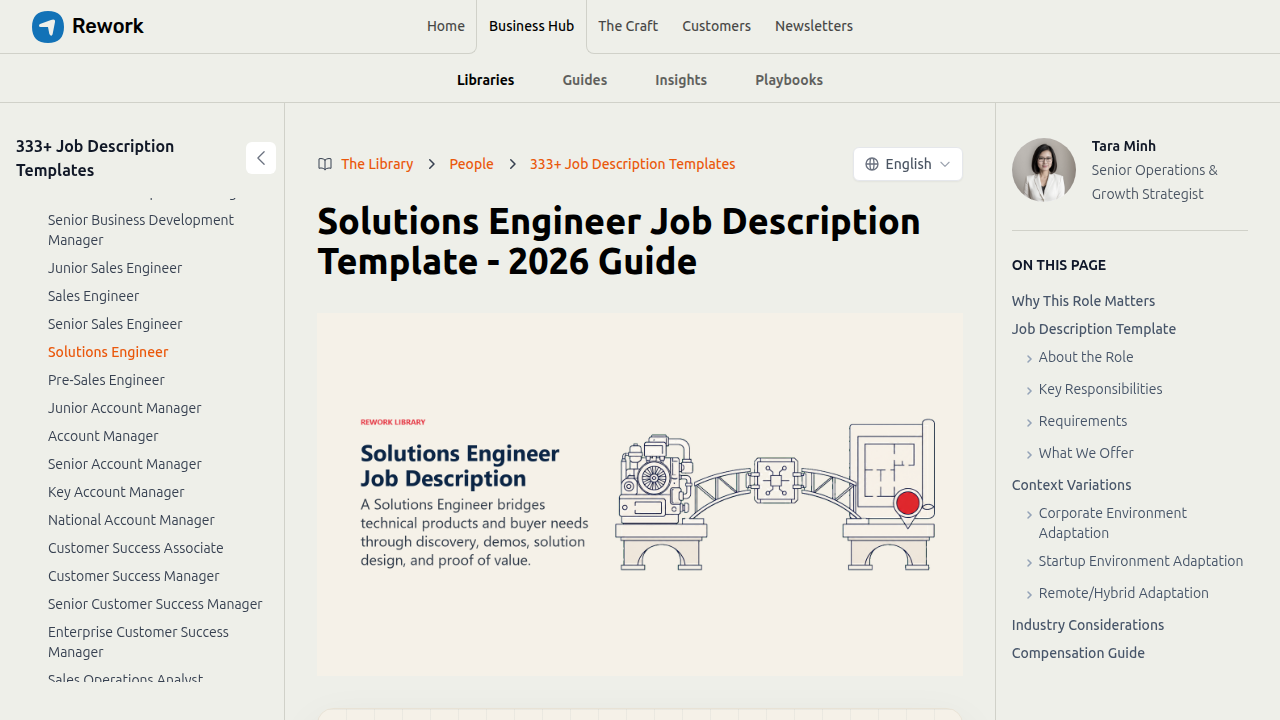
Task: Switch to the Guides tab
Action: [585, 80]
